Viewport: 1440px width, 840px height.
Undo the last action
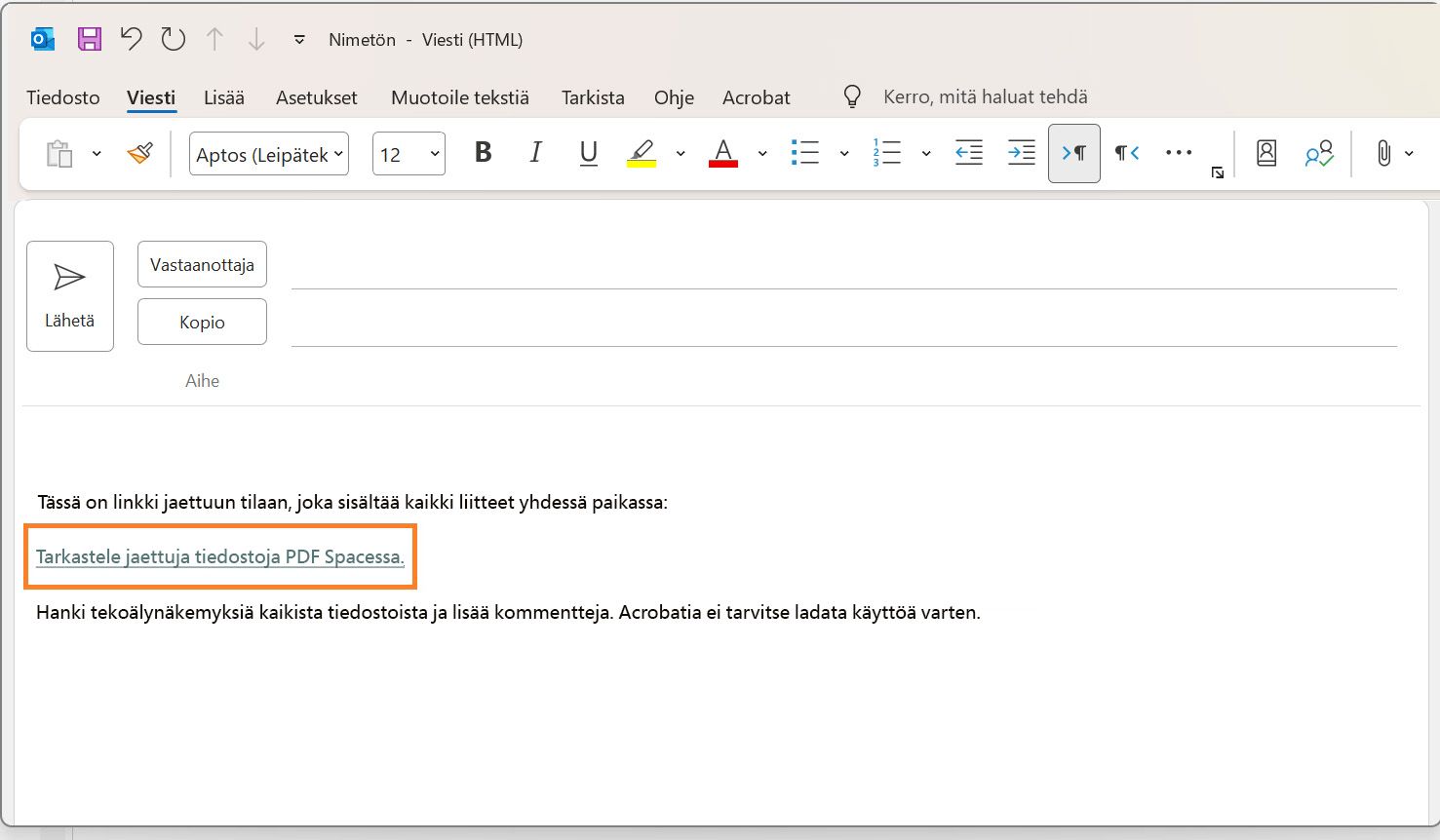click(x=132, y=39)
